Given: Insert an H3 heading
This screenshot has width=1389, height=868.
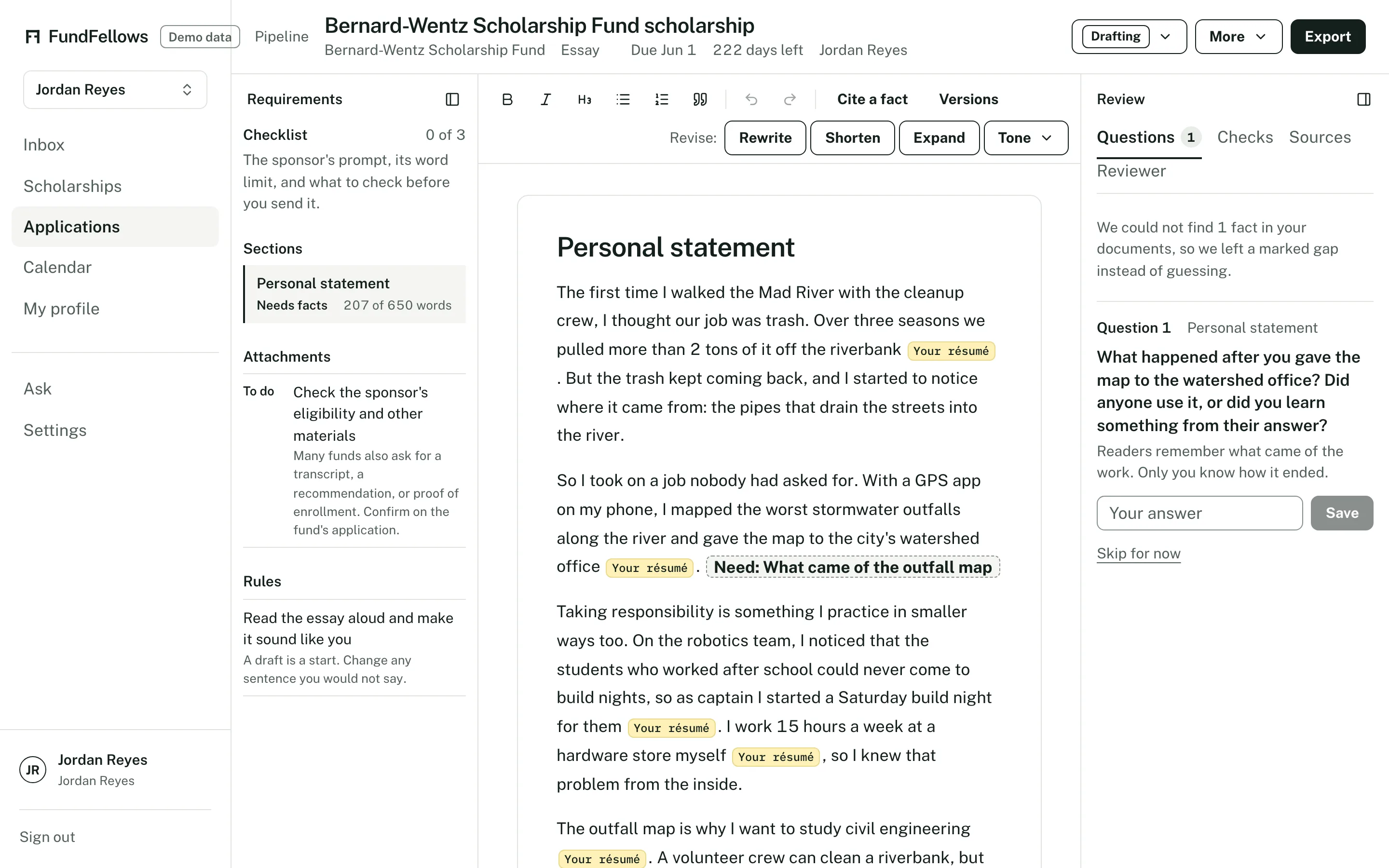Looking at the screenshot, I should [x=585, y=99].
